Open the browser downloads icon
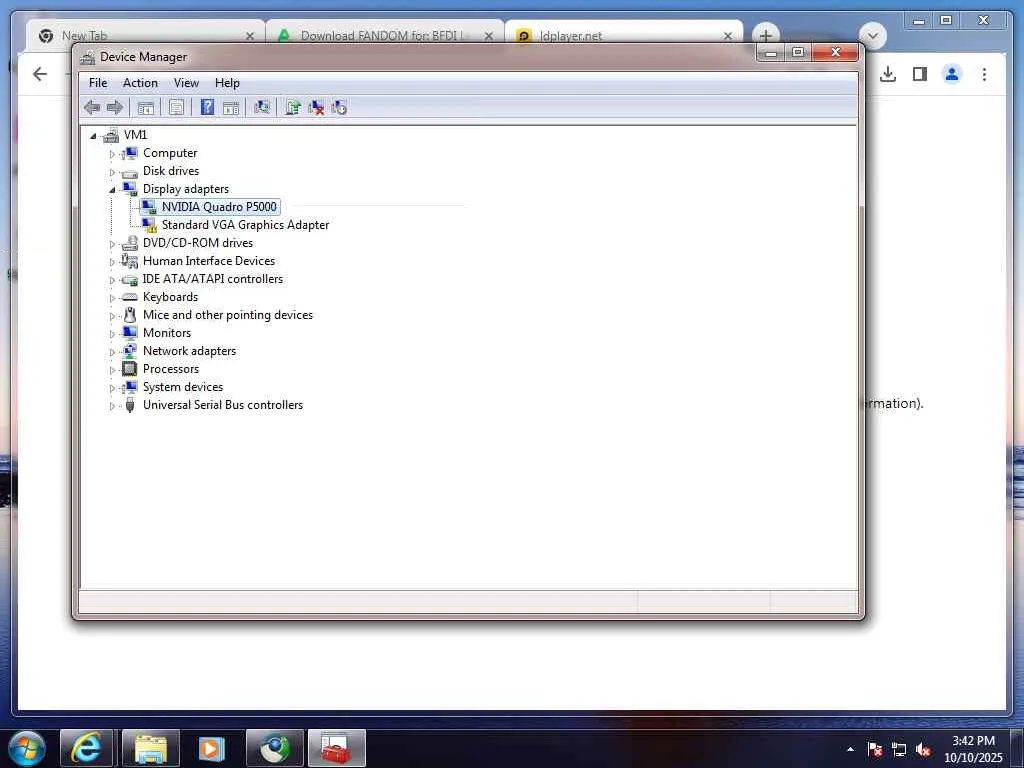 (888, 74)
